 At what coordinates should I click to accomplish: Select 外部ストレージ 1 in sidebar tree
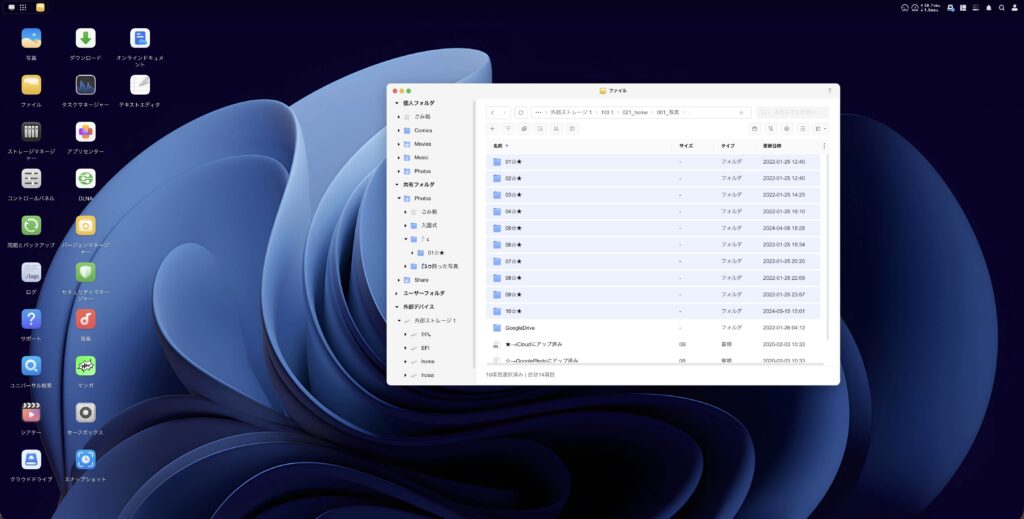pos(434,321)
